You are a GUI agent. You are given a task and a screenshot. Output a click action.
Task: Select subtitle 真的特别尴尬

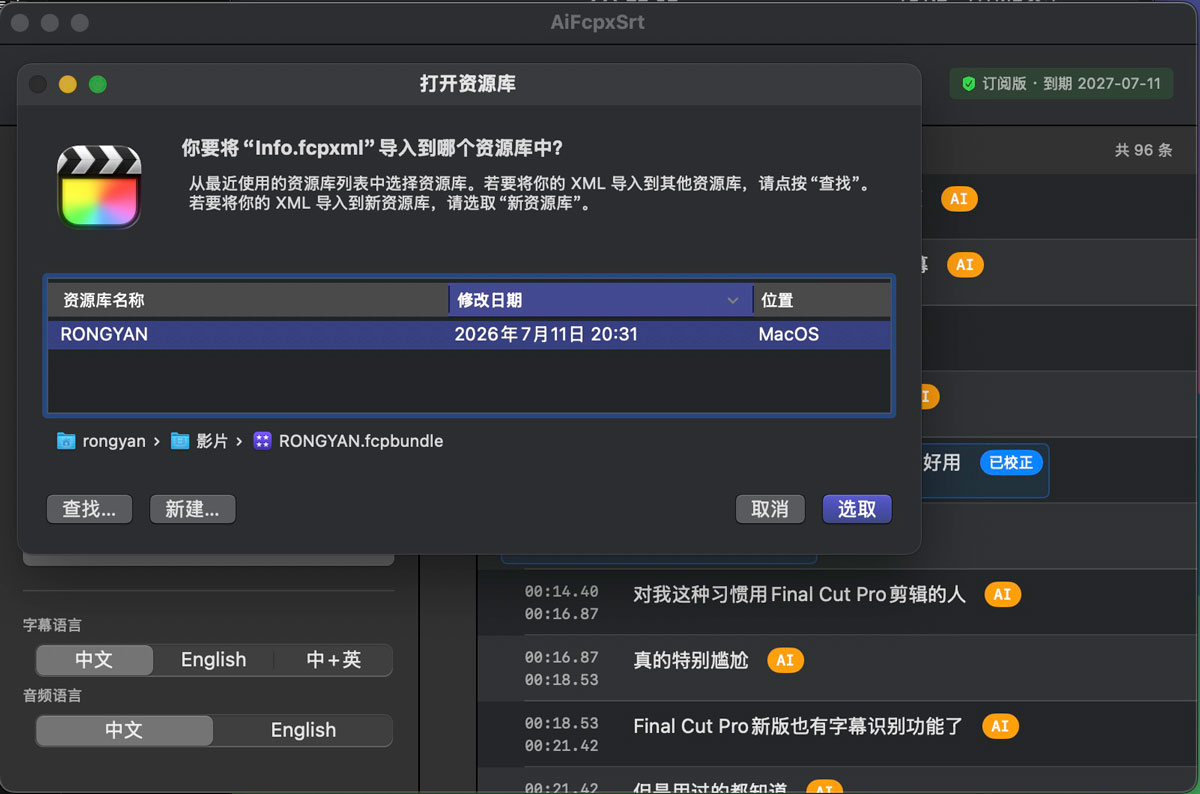(691, 660)
